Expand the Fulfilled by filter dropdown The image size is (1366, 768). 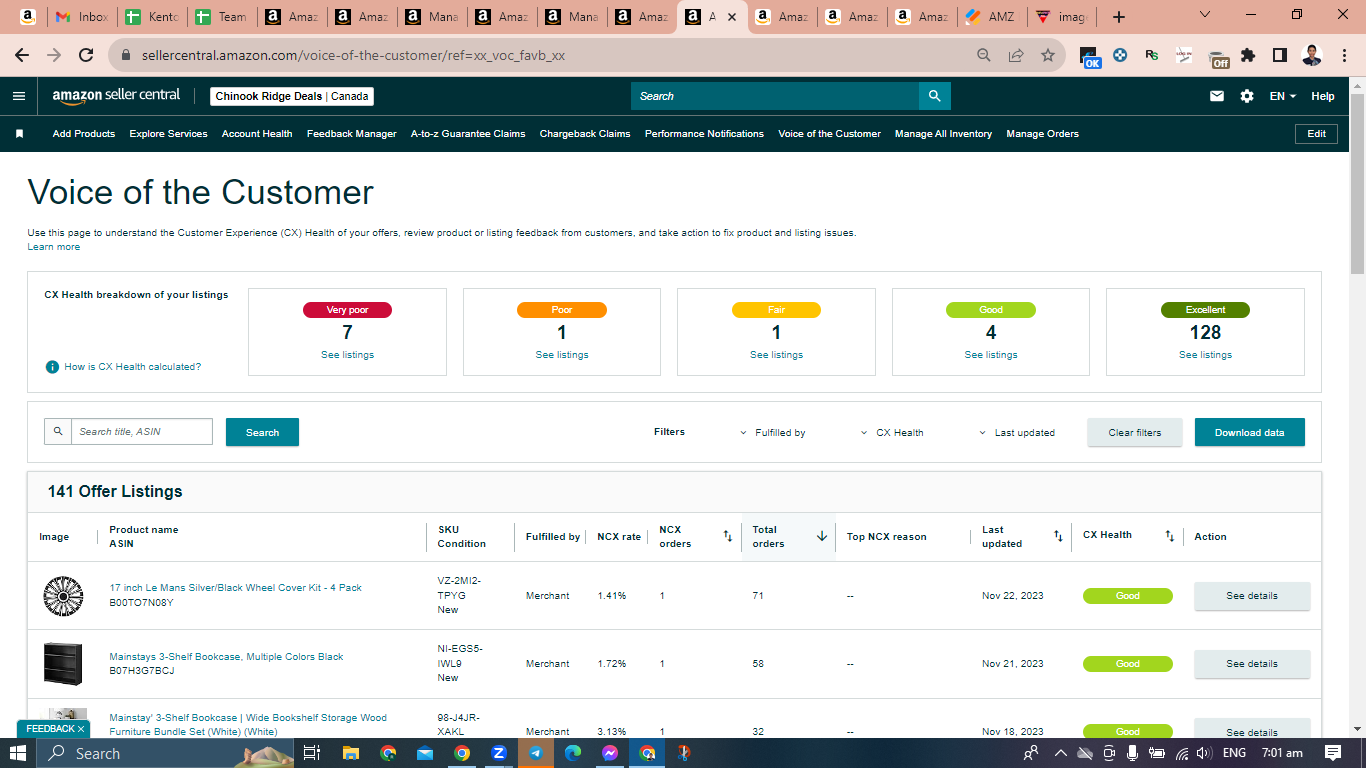click(x=772, y=433)
